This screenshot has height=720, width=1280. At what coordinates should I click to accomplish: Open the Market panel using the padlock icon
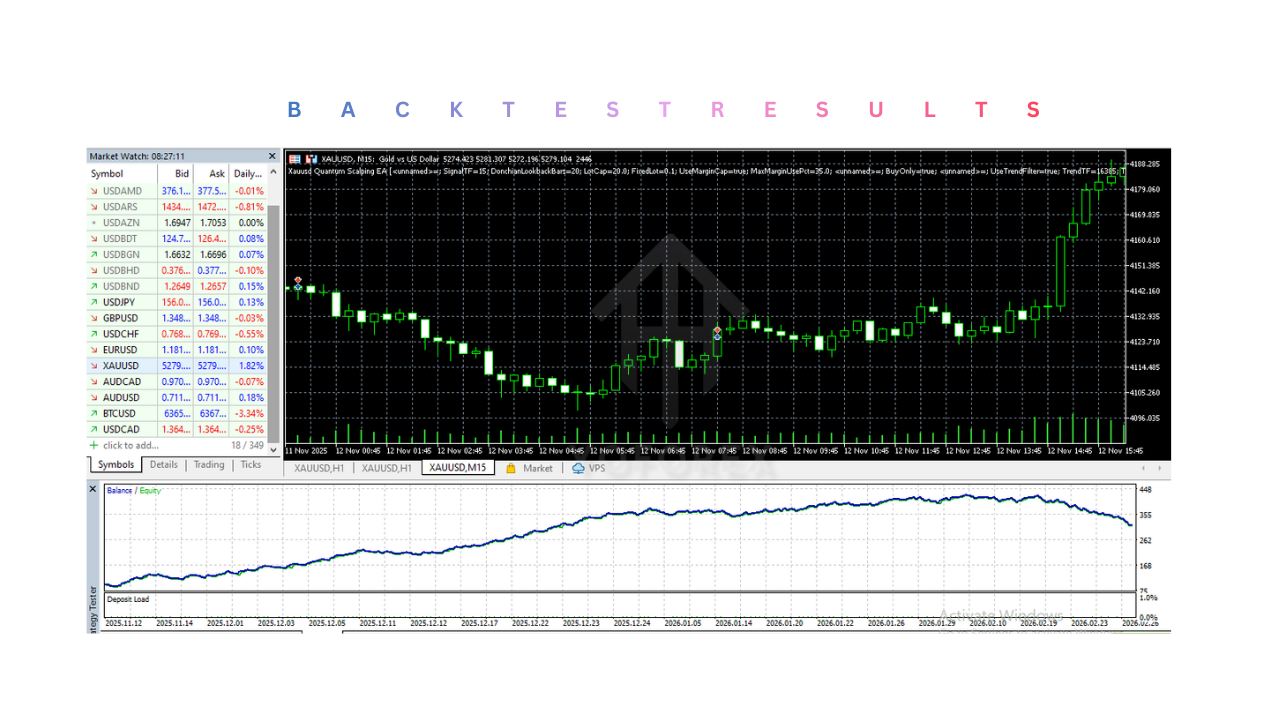pos(512,467)
